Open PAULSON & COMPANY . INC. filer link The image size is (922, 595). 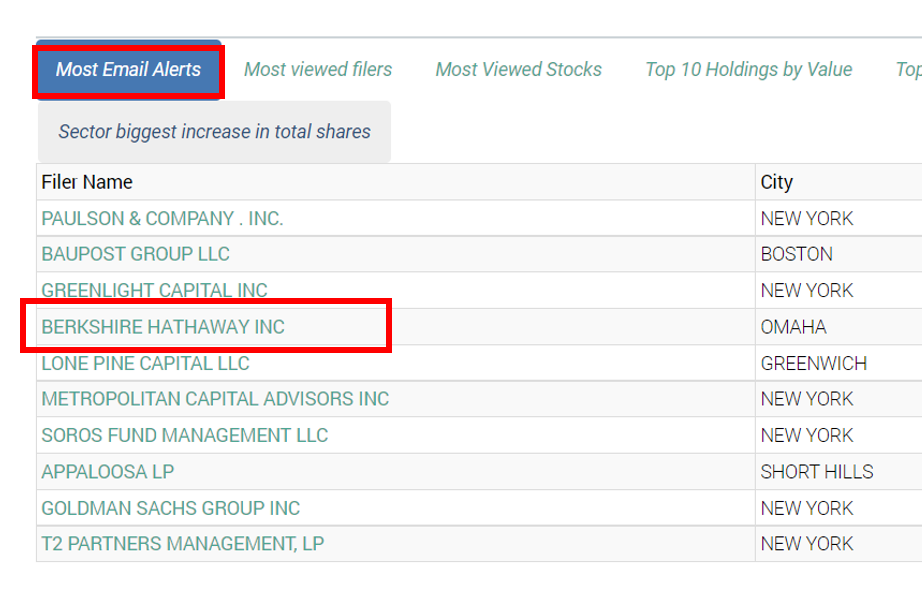(x=162, y=219)
